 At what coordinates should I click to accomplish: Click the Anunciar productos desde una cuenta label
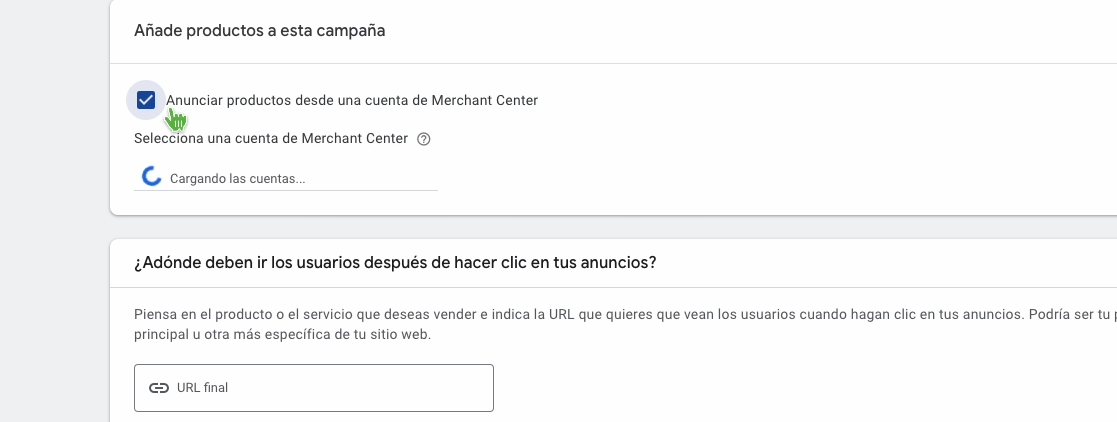pyautogui.click(x=352, y=100)
